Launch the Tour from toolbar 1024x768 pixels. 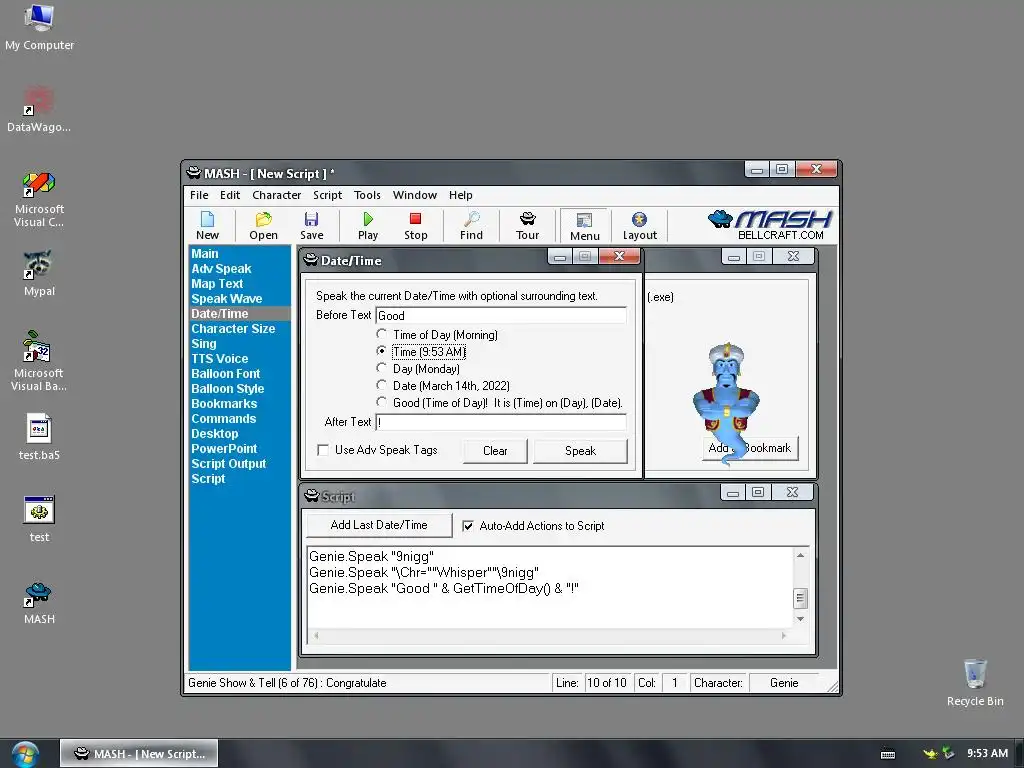[527, 226]
